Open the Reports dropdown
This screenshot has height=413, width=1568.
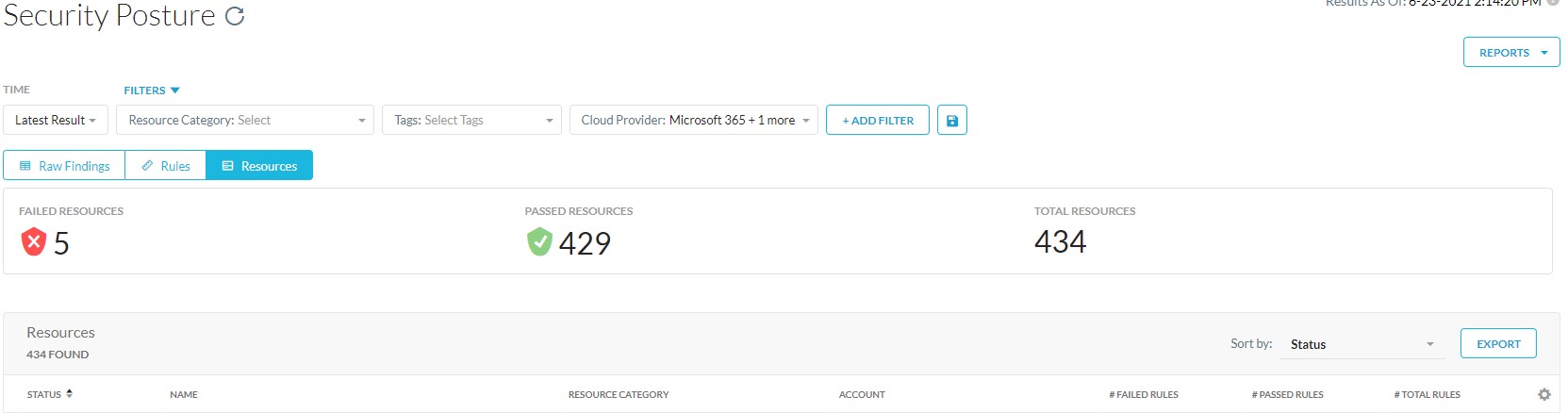point(1511,52)
